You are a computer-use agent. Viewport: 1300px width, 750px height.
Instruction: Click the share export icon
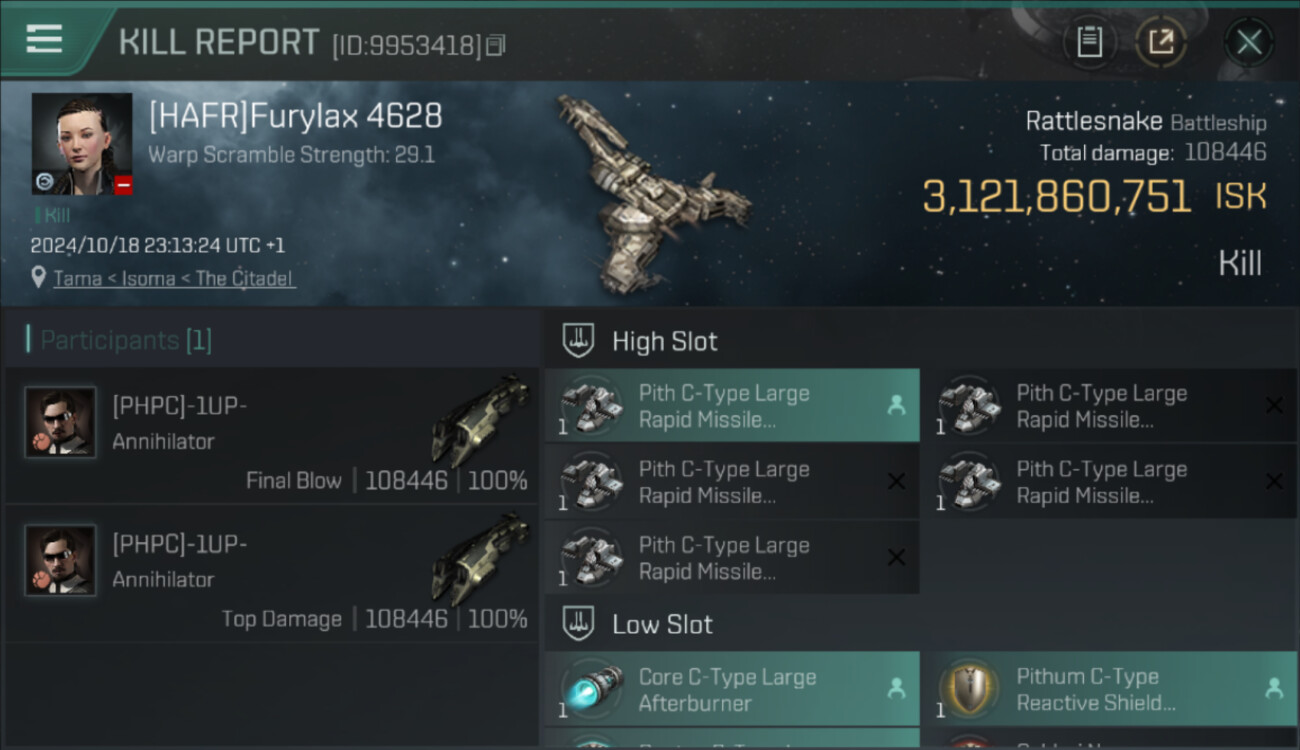click(x=1161, y=42)
